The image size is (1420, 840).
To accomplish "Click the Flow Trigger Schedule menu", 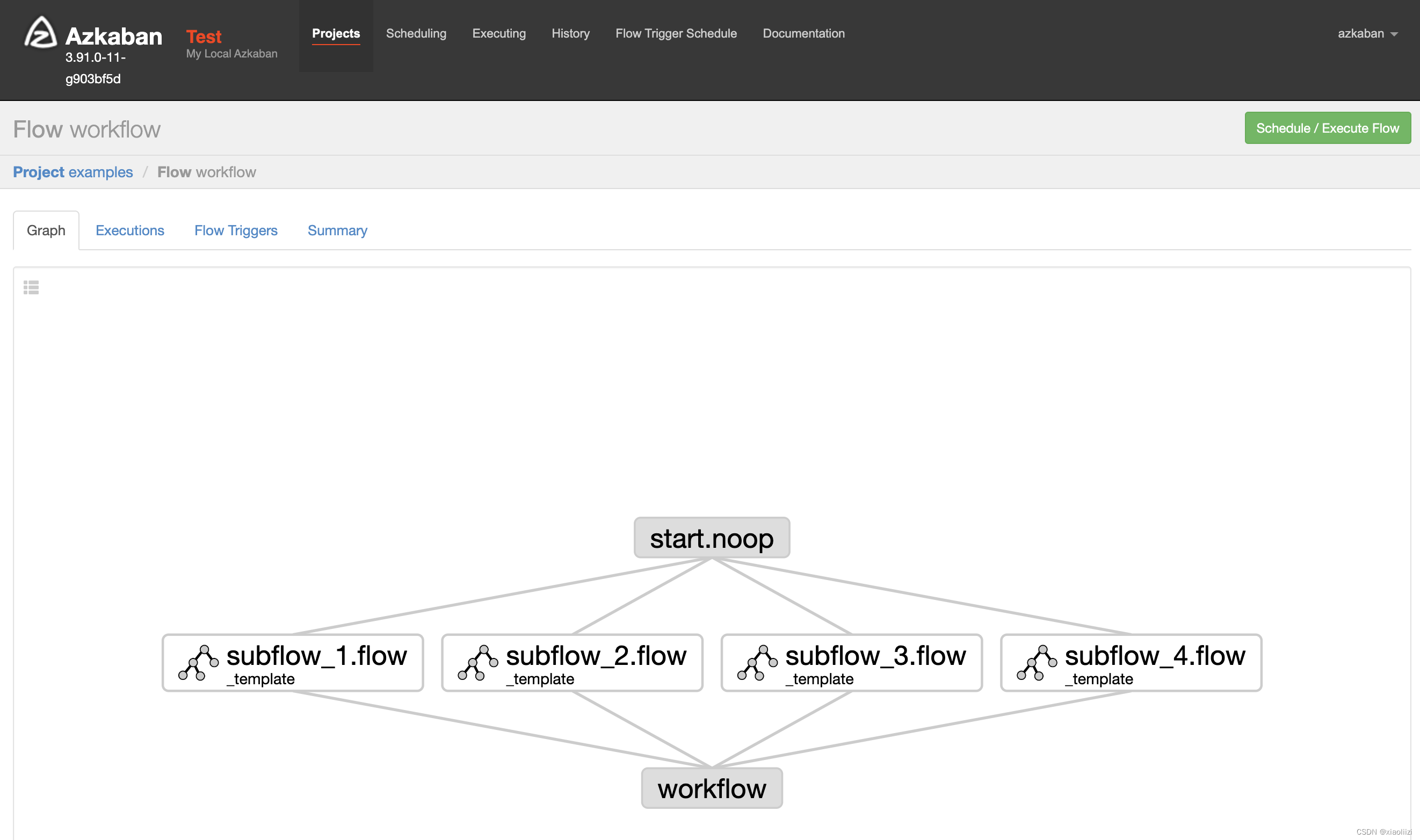I will (x=677, y=33).
